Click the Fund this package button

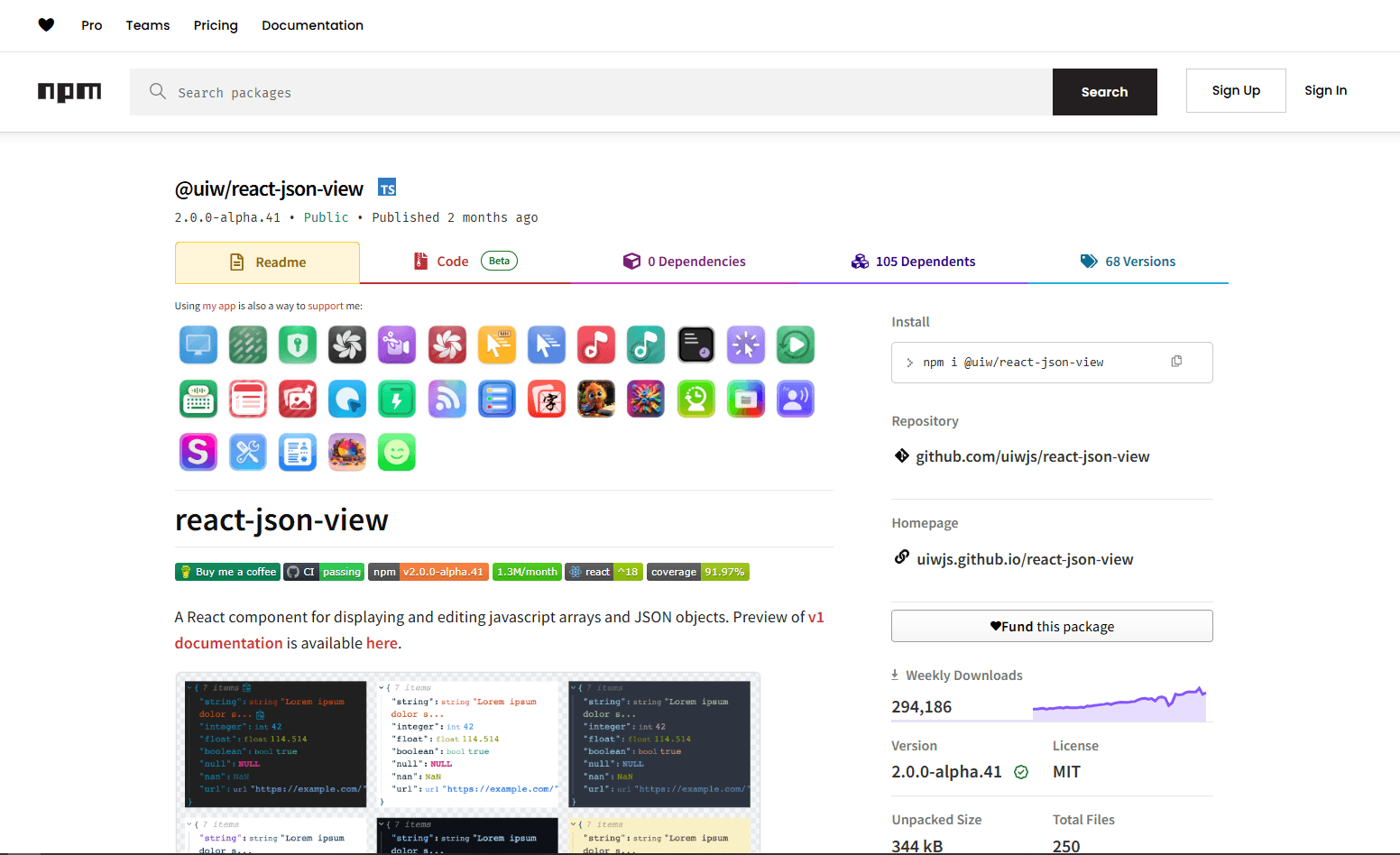(x=1051, y=625)
